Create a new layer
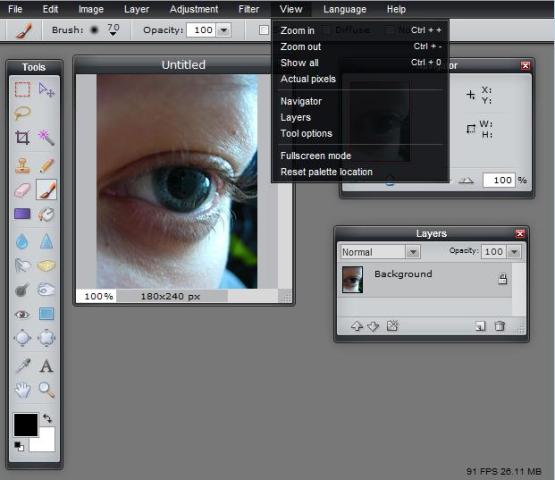The height and width of the screenshot is (480, 555). coord(480,326)
